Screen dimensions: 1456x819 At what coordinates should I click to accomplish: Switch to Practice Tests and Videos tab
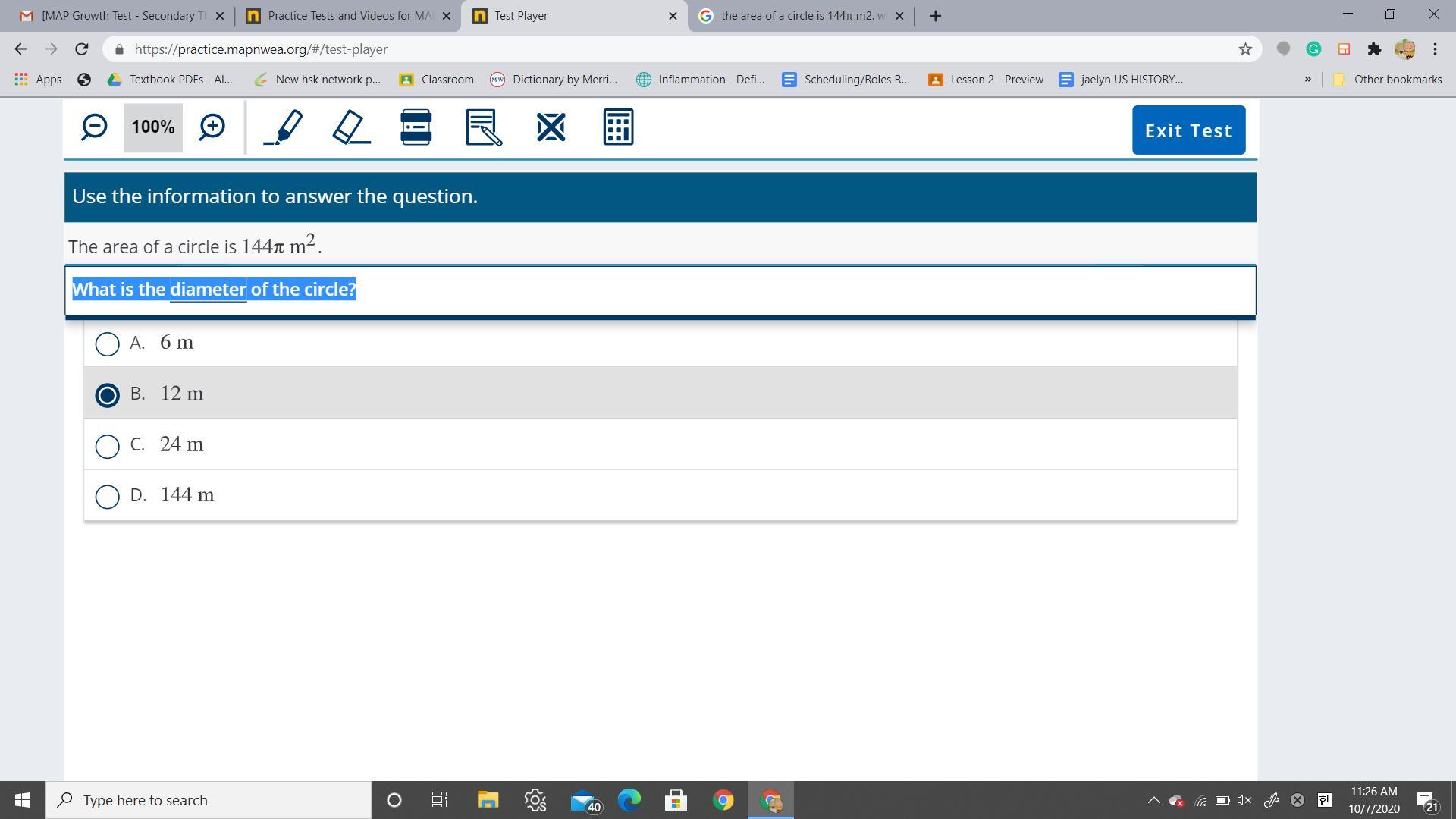point(346,16)
